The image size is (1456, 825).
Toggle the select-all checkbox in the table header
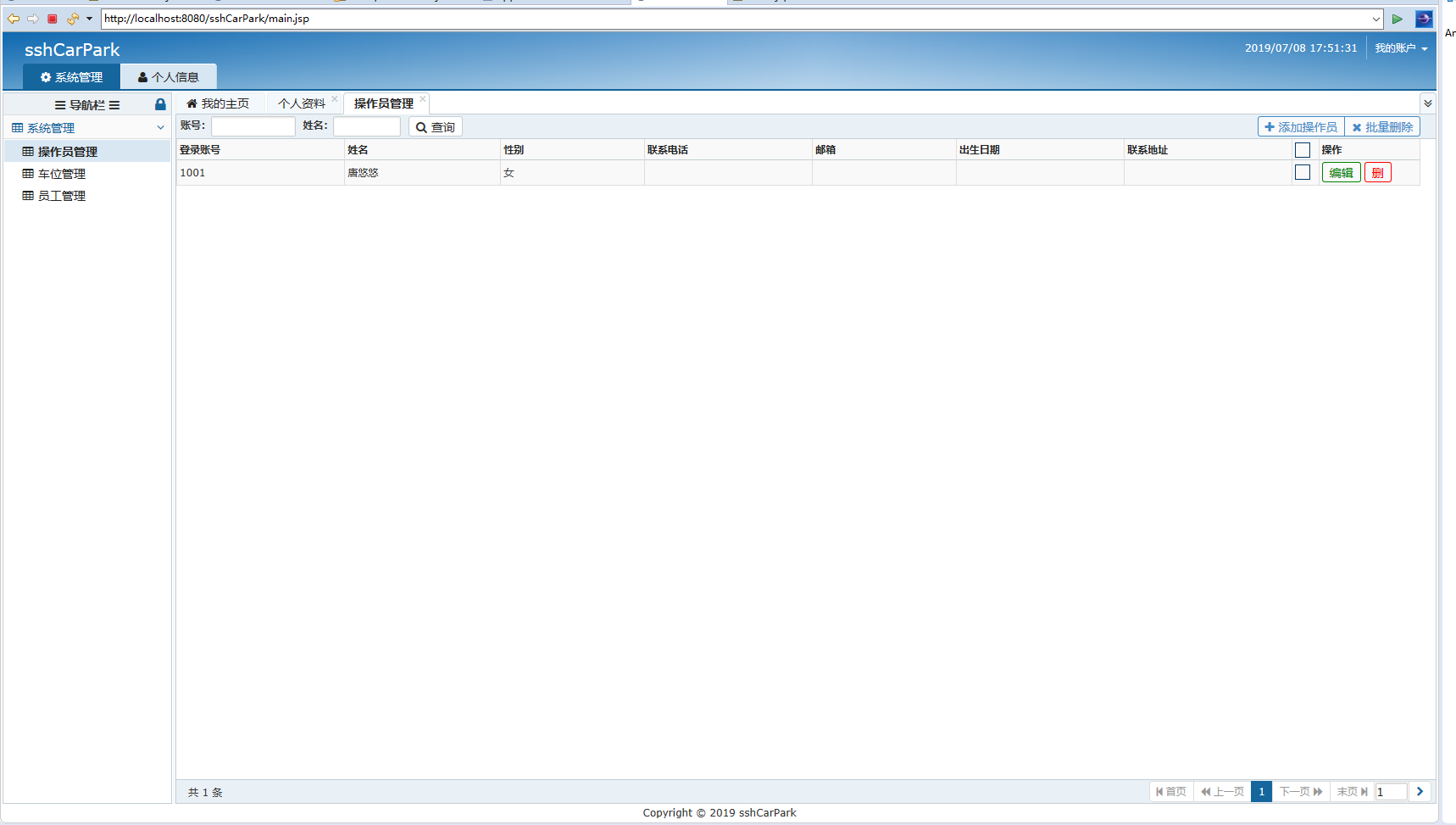point(1303,150)
